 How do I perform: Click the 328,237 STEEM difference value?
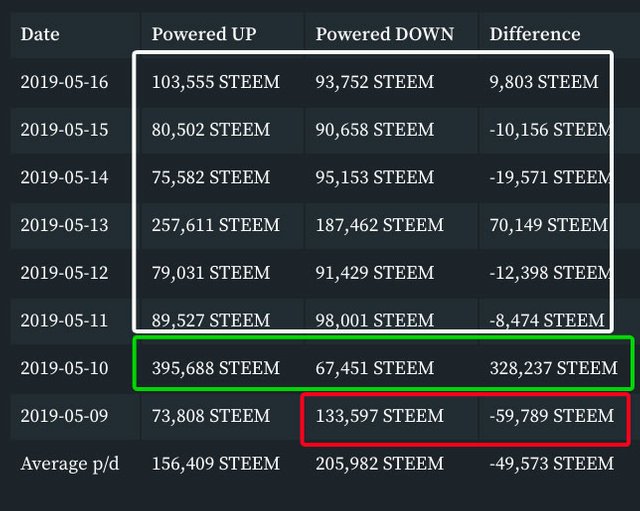pos(553,368)
